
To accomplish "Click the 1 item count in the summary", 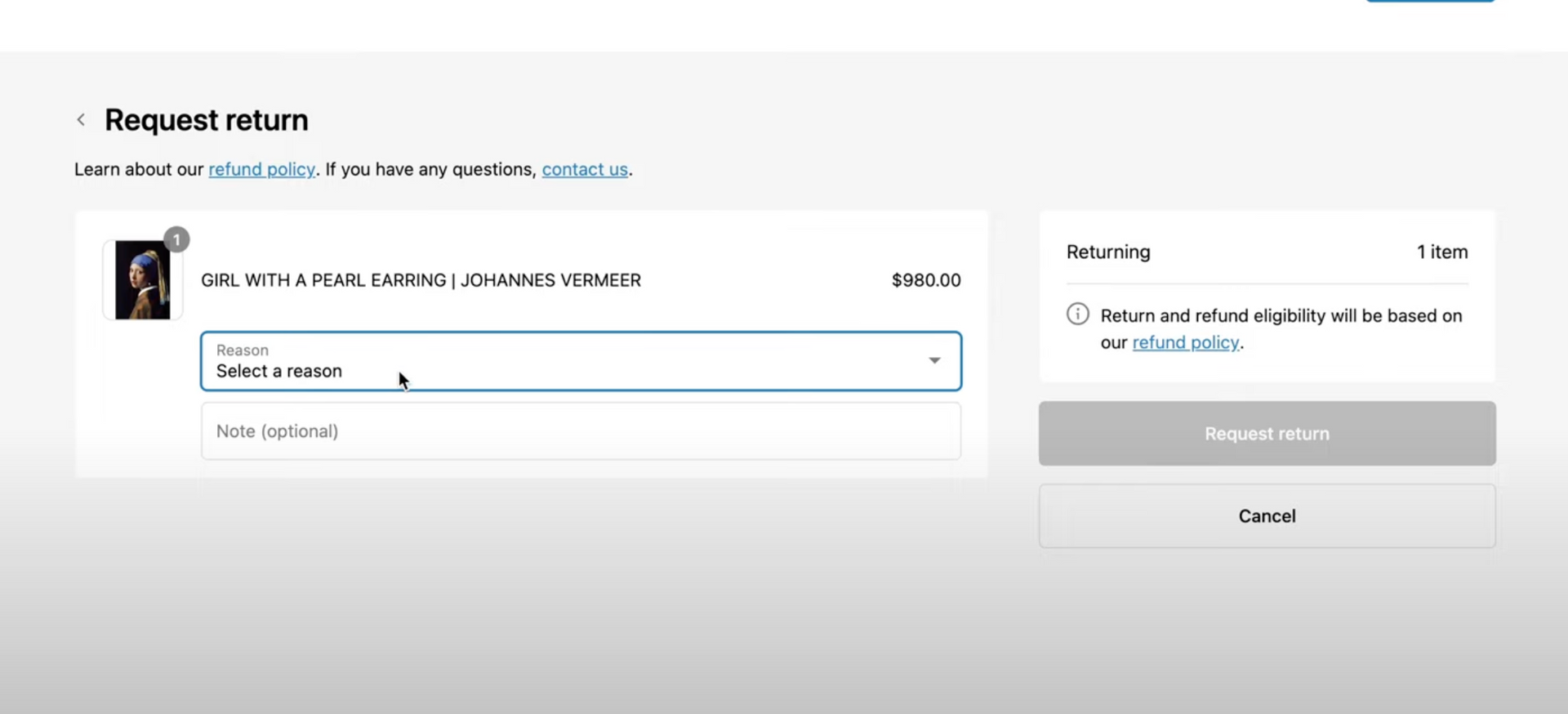I will point(1441,252).
